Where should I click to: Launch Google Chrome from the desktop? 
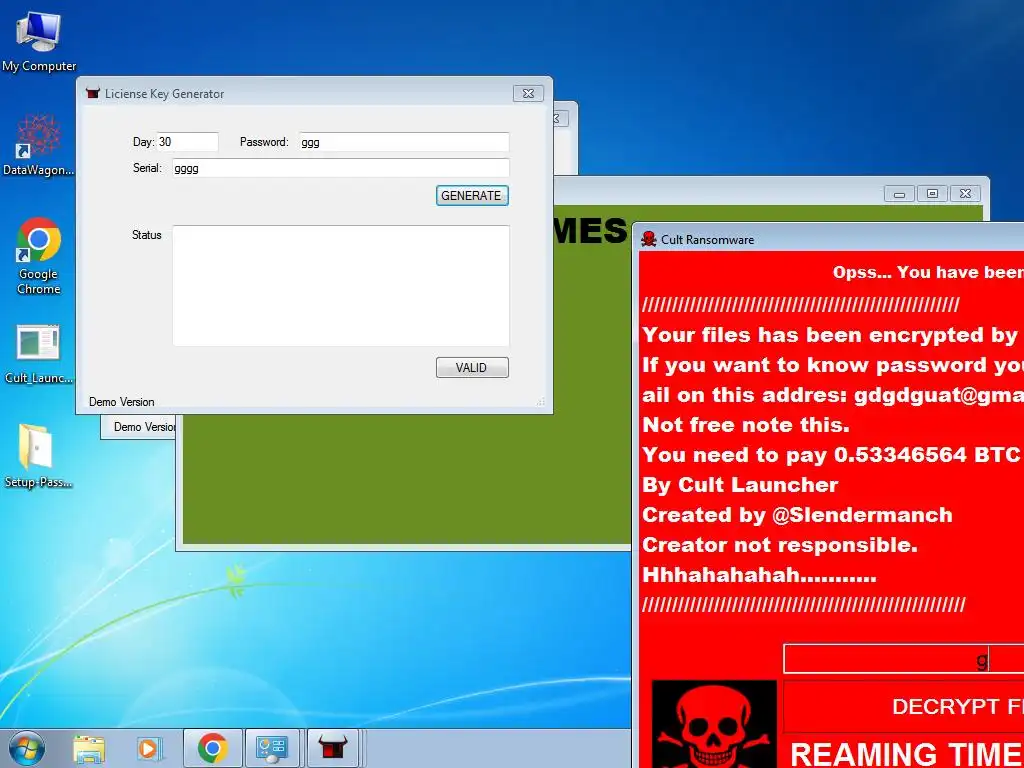39,256
